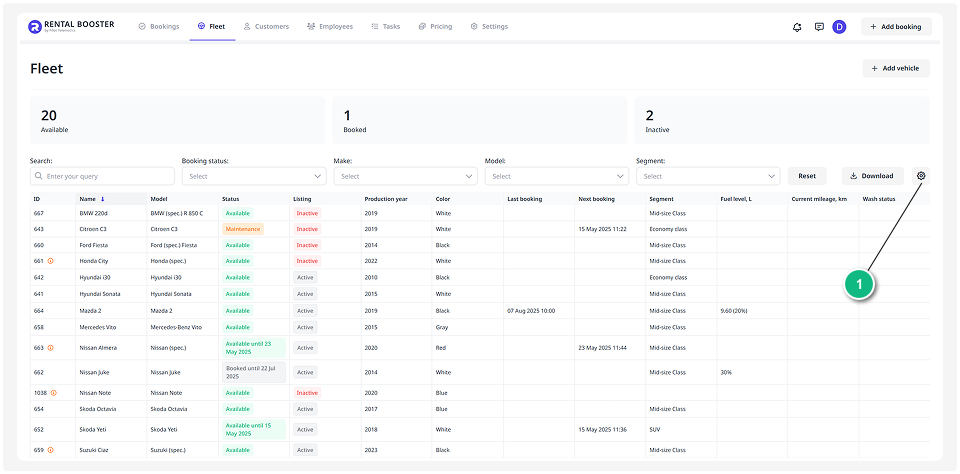Viewport: 960px width, 474px height.
Task: Click the warning icon beside ID 1038
Action: point(54,393)
